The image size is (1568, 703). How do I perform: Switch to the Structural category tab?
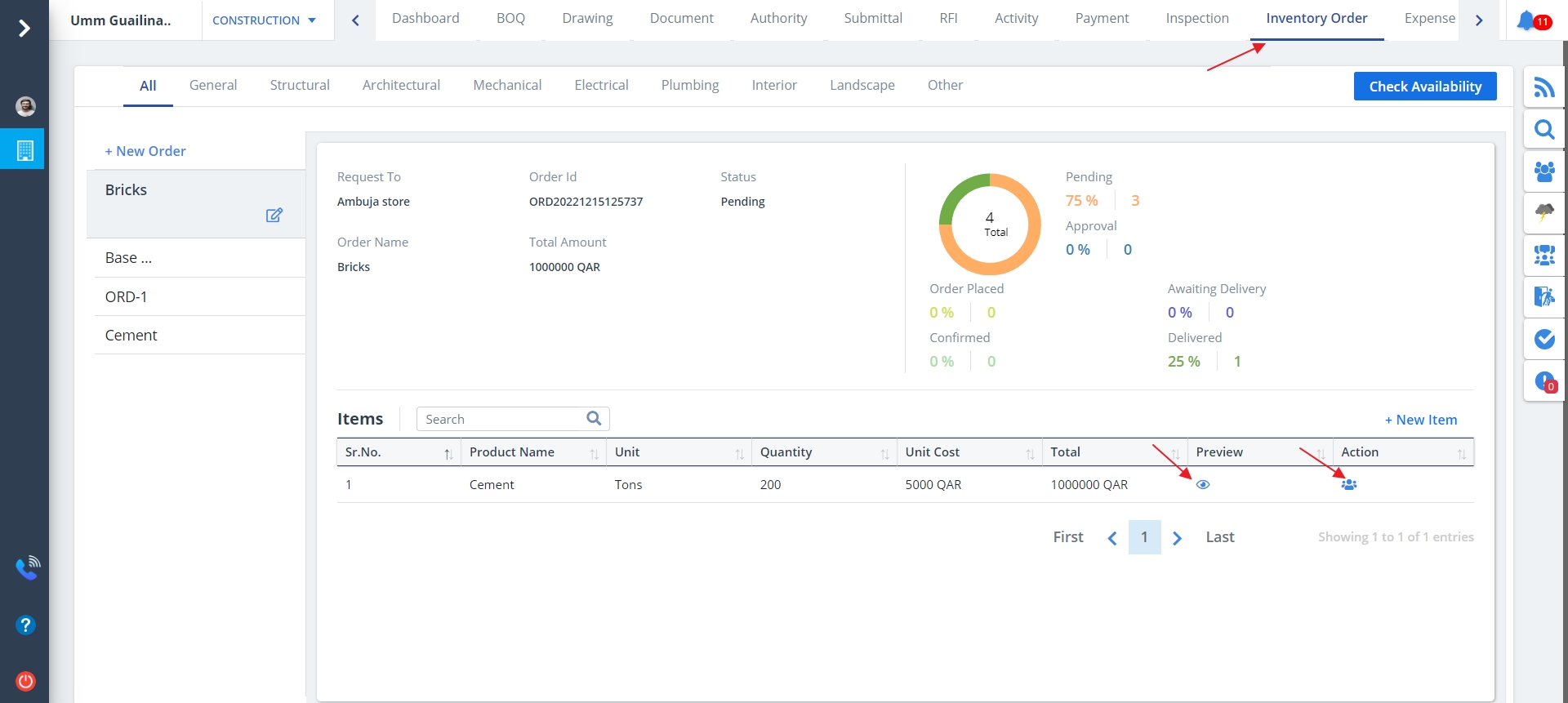click(x=300, y=85)
